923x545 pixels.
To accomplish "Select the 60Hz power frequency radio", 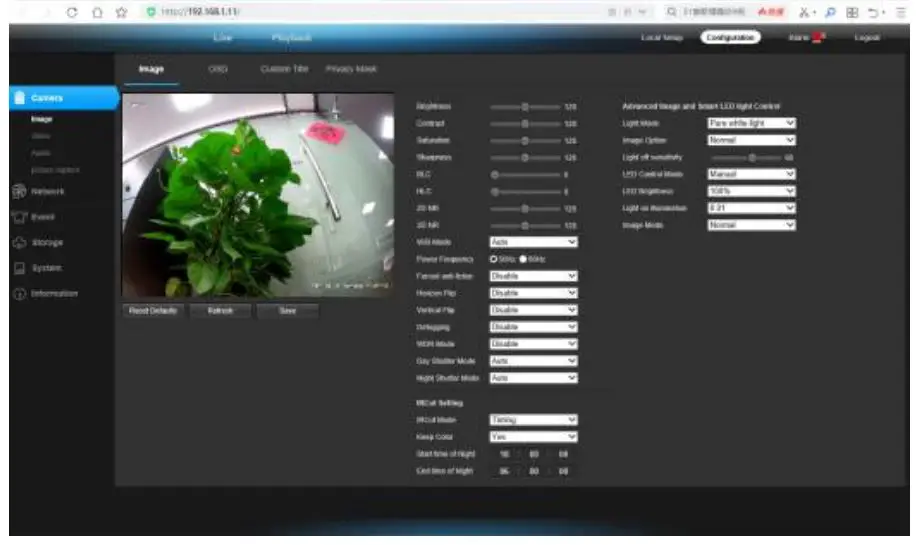I will [x=523, y=259].
